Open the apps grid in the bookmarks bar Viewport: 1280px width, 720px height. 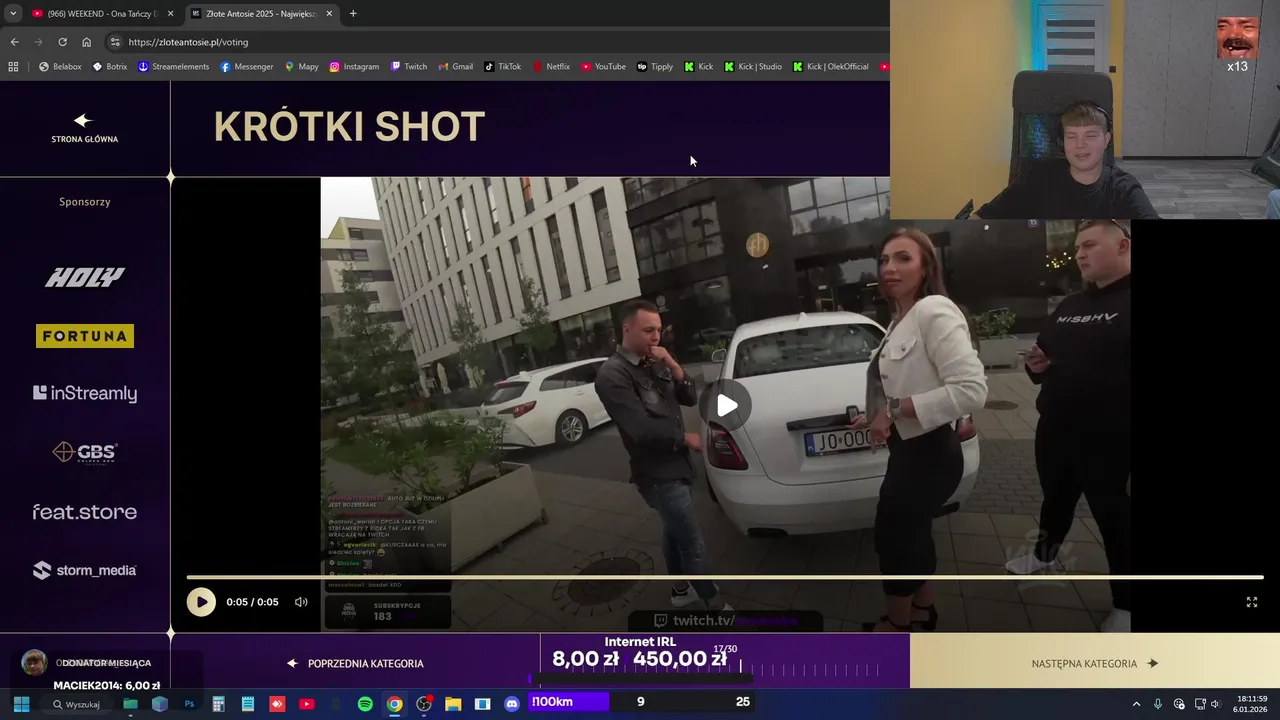13,67
